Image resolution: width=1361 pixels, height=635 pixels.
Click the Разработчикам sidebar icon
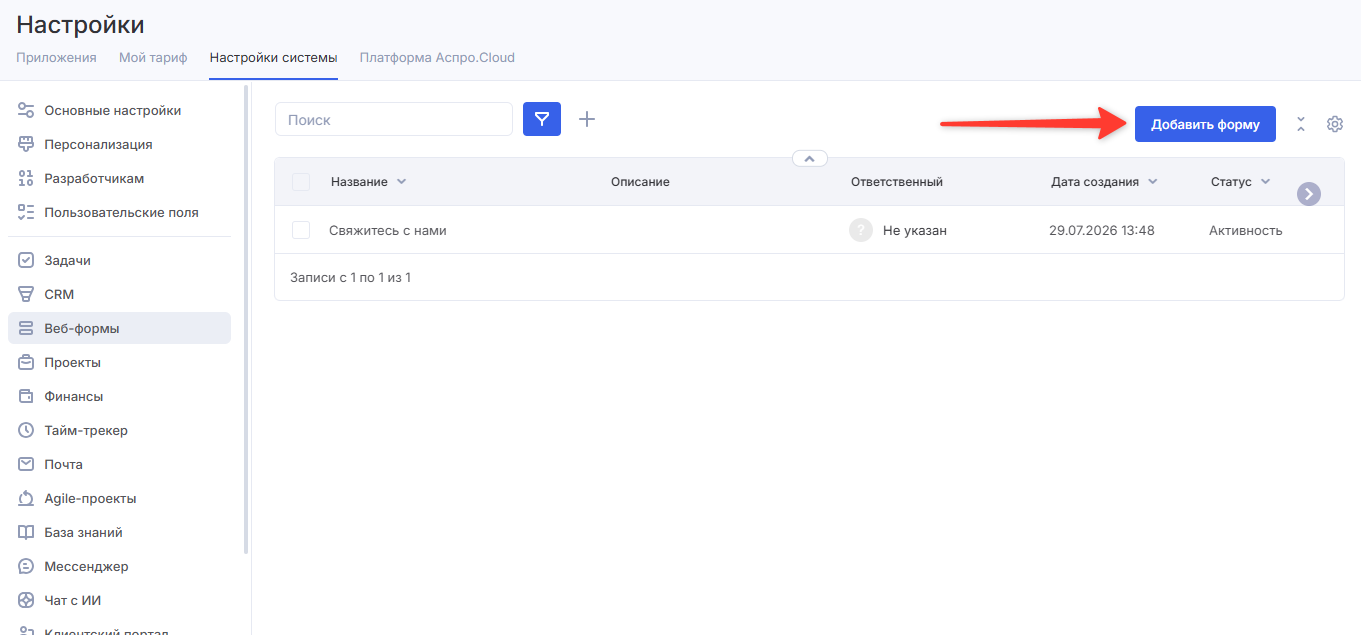pos(26,178)
